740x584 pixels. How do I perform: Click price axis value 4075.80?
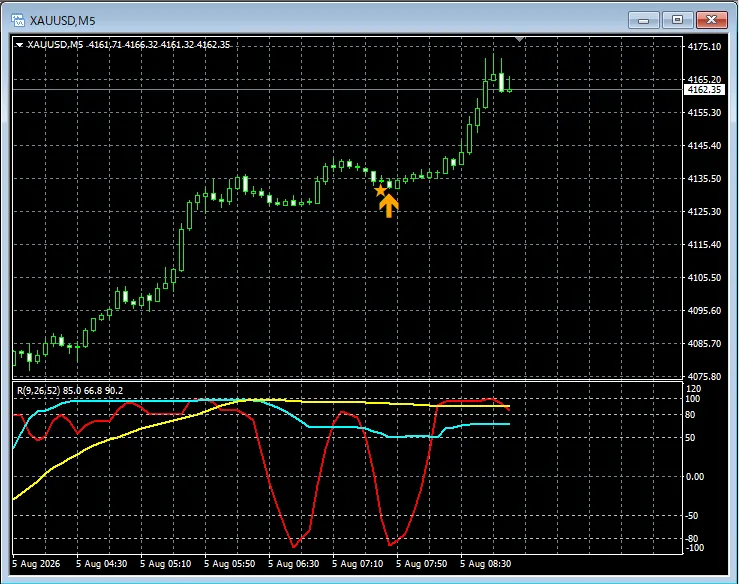click(x=704, y=377)
